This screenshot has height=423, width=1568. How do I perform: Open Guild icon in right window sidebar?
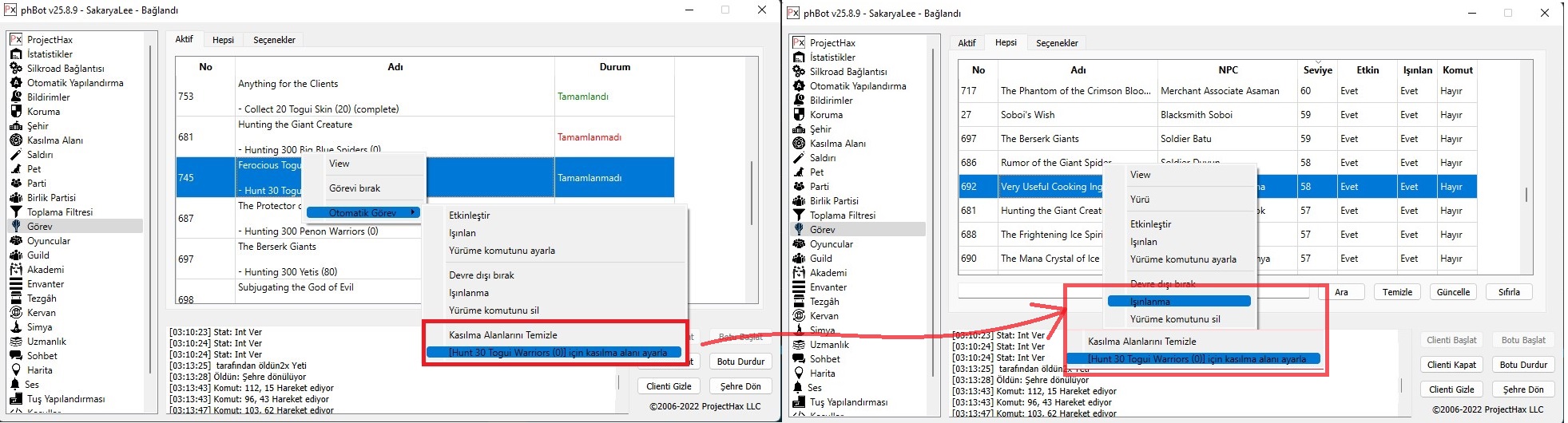pos(799,259)
